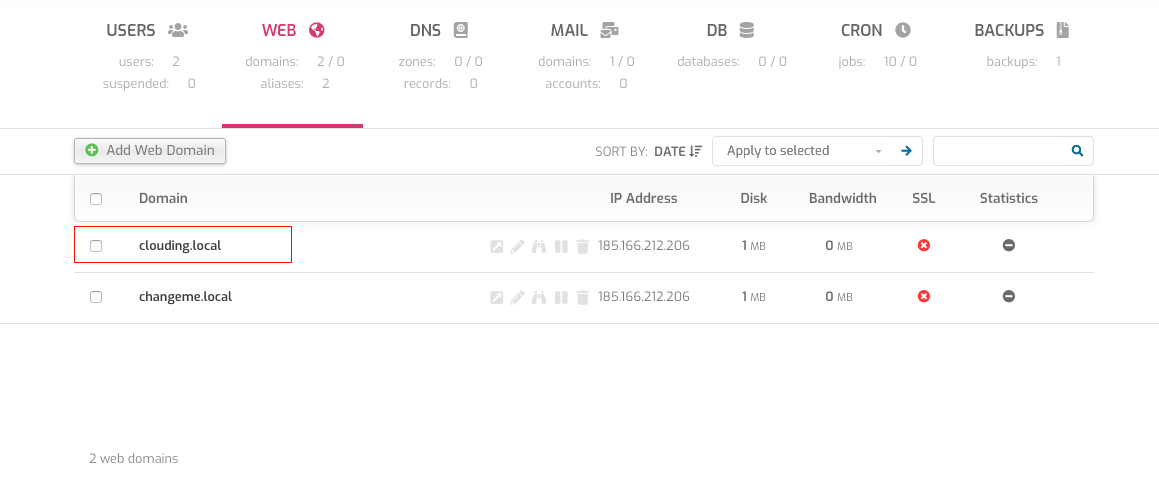Click the blue arrow next to Apply to selected
The image size is (1159, 494).
[x=906, y=151]
